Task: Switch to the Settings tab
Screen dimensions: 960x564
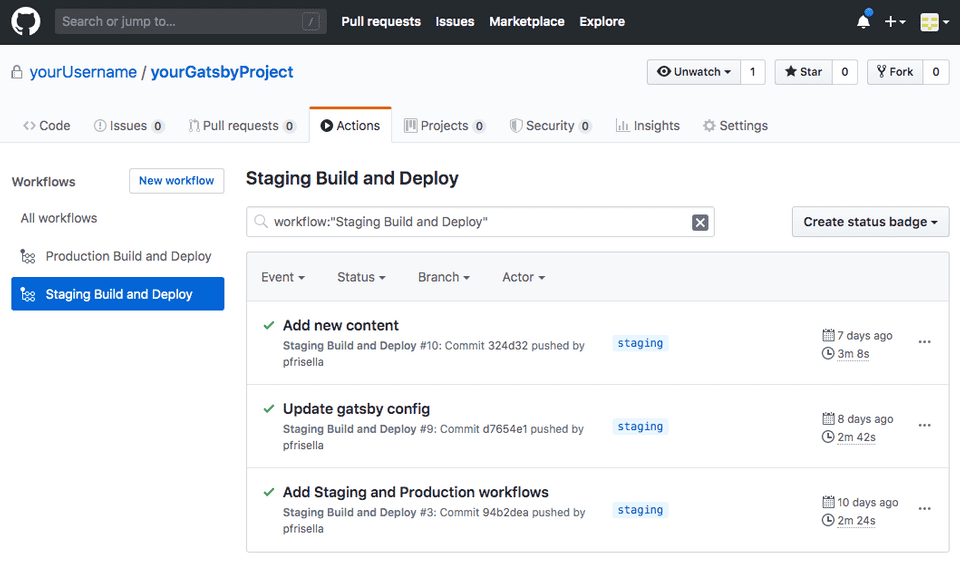Action: click(735, 126)
